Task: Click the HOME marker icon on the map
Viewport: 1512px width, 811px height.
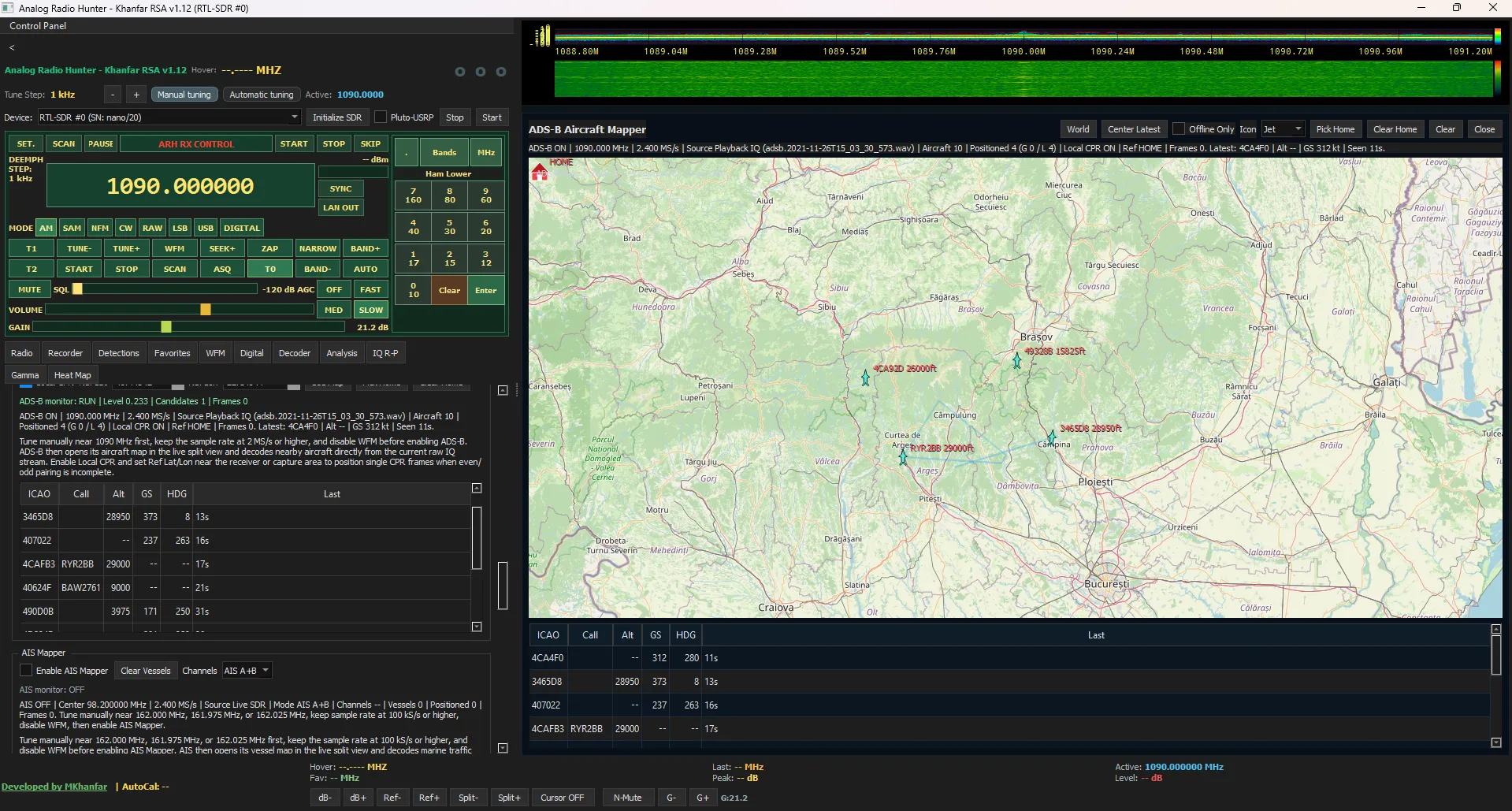Action: [x=540, y=172]
